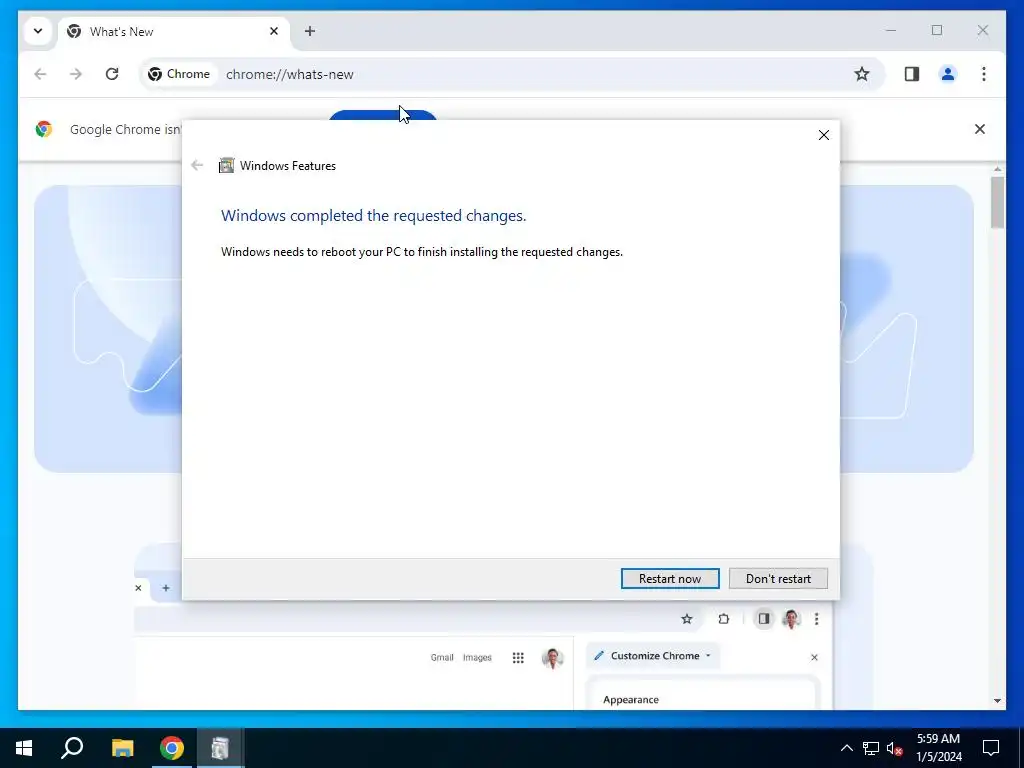Screen dimensions: 1024x768
Task: Click the Chrome site info chip
Action: click(179, 74)
